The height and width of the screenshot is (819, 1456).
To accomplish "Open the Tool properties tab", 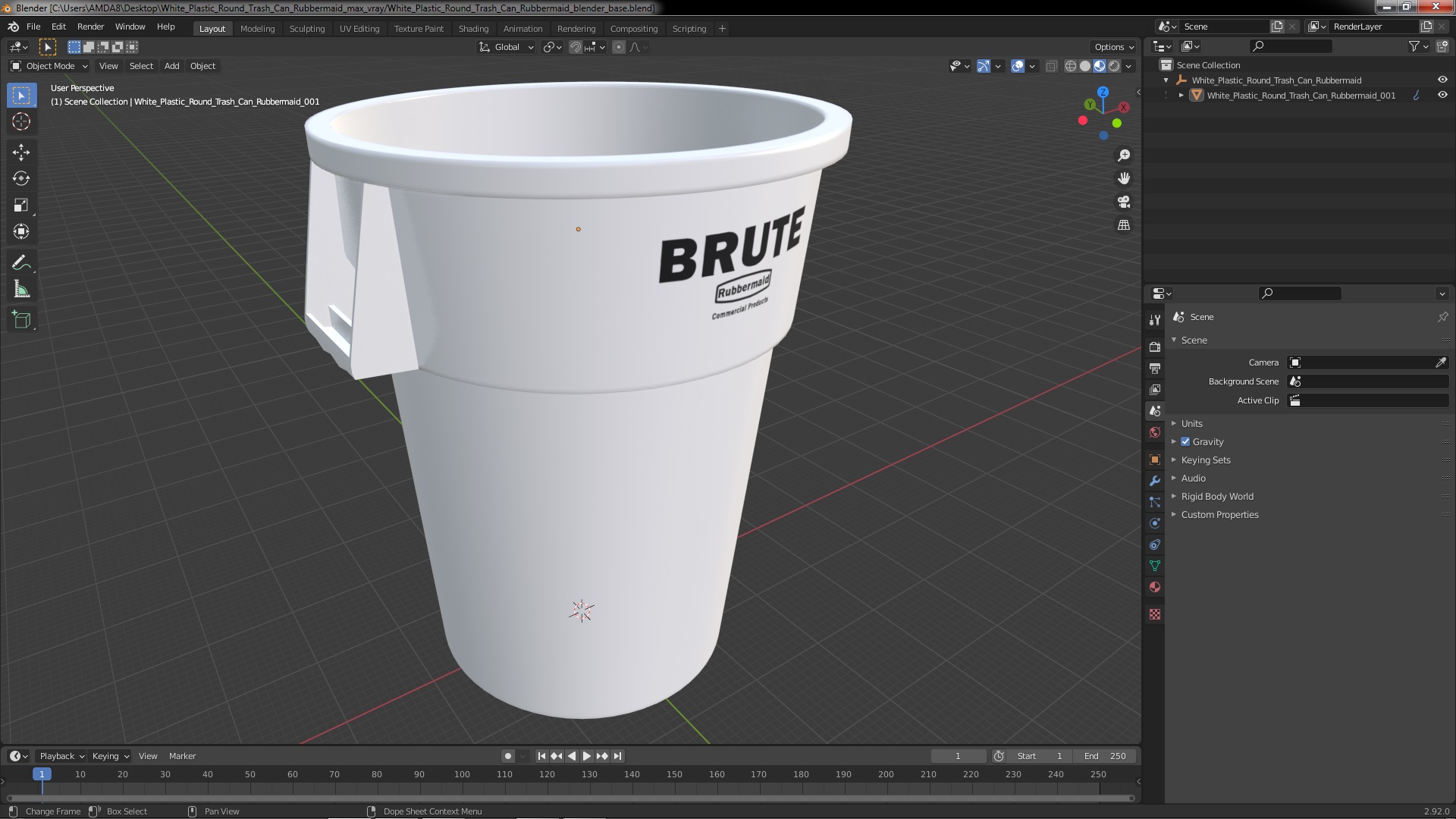I will [x=1155, y=320].
